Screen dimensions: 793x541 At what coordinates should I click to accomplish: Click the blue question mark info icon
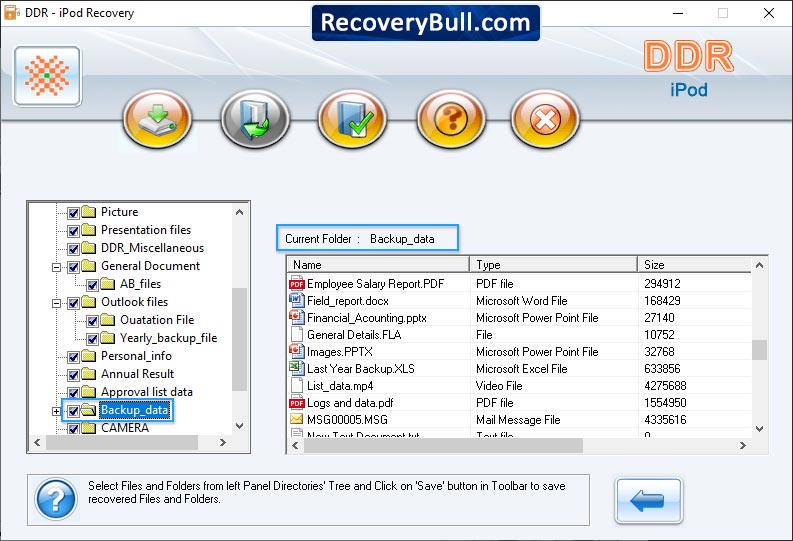[56, 500]
